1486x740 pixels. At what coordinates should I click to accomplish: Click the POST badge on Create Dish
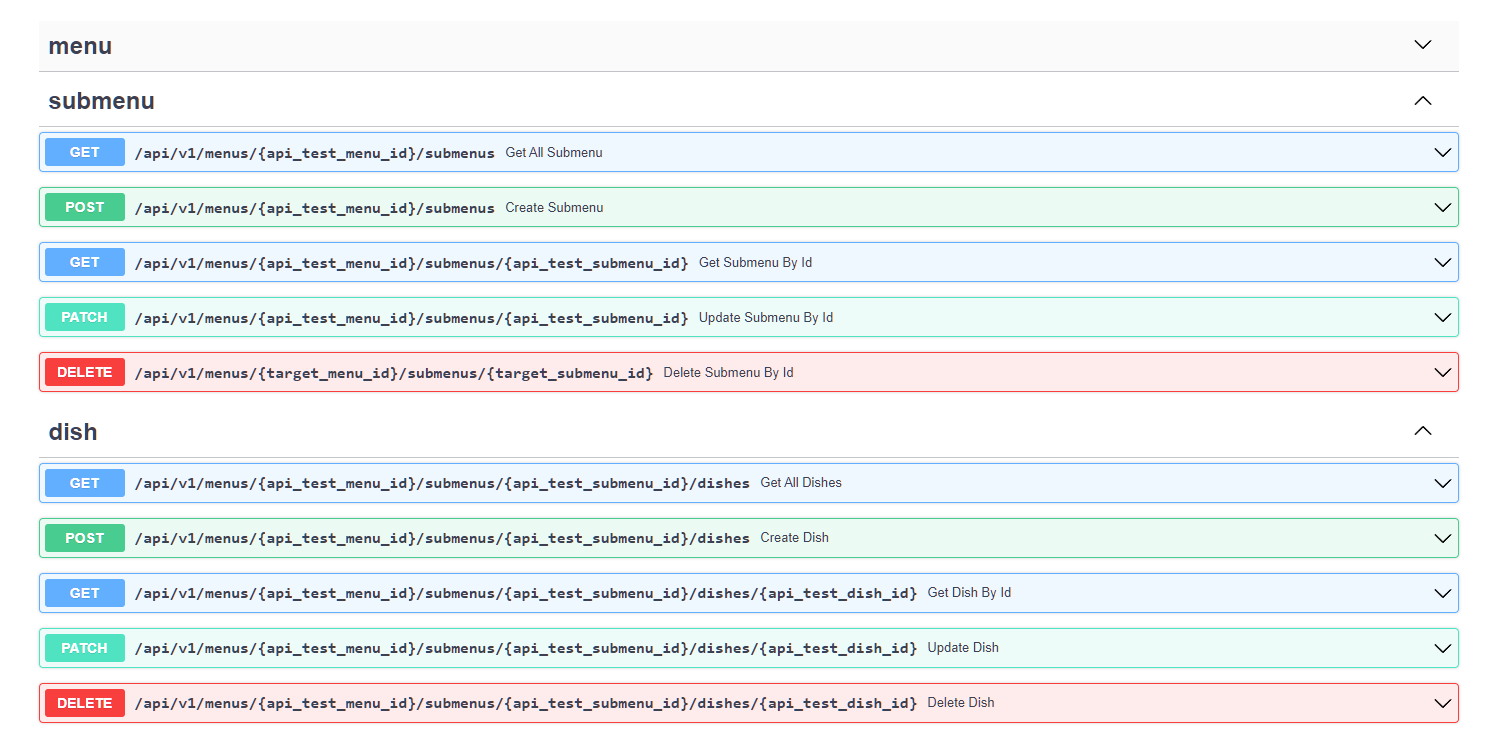click(x=84, y=537)
